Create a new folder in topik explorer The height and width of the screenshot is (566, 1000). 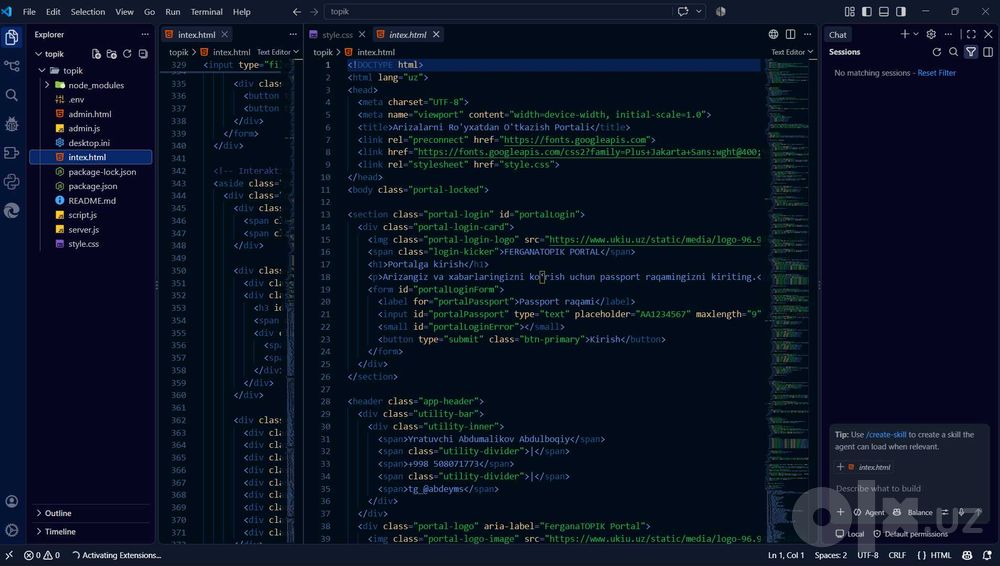112,54
